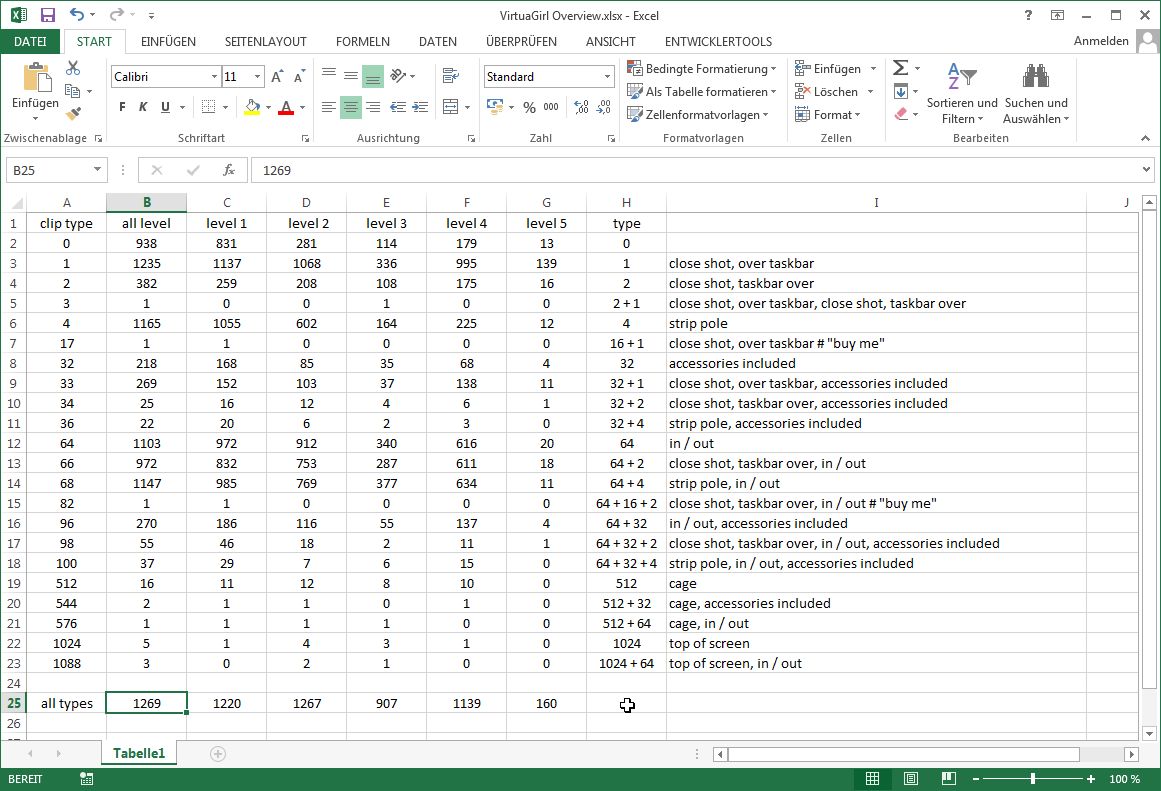
Task: Click the zoom slider handle
Action: (1033, 778)
